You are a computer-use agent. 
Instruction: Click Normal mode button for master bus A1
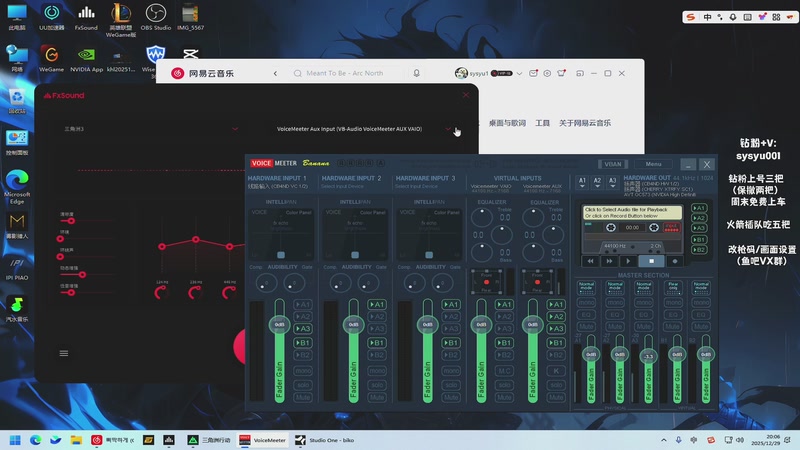(587, 287)
